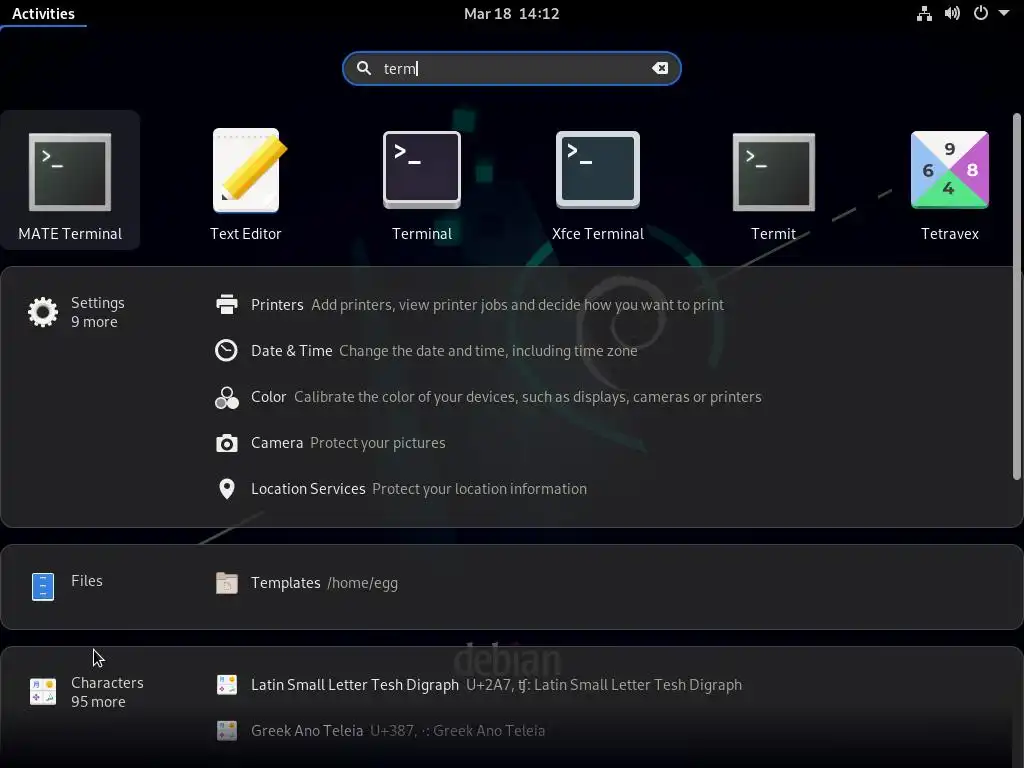Open Camera privacy settings result

pos(330,443)
